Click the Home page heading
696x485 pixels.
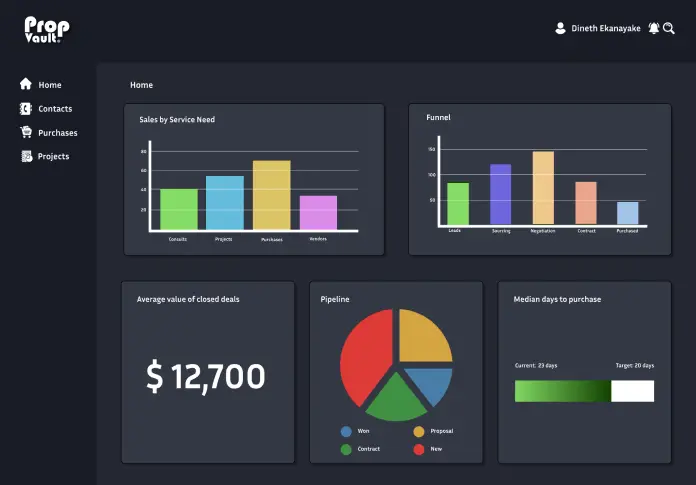[141, 85]
